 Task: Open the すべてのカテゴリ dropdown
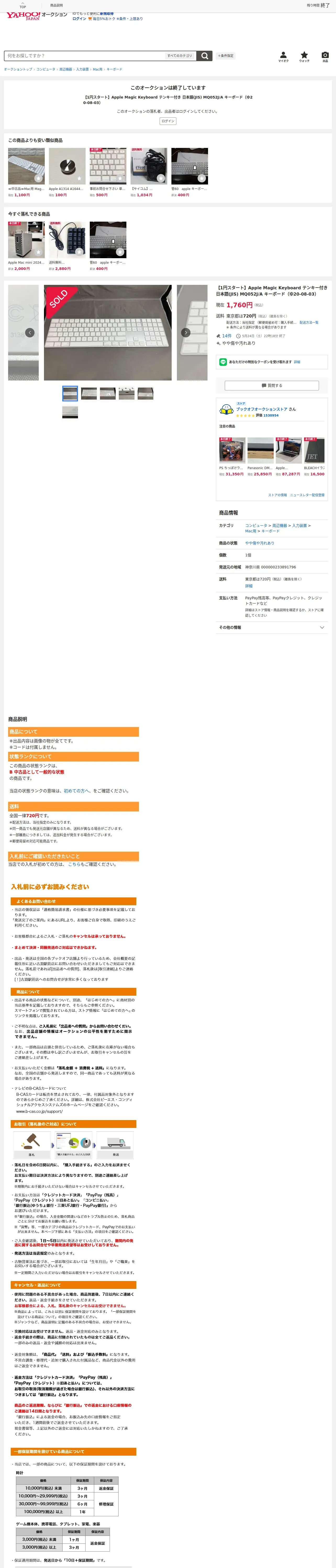tap(180, 55)
